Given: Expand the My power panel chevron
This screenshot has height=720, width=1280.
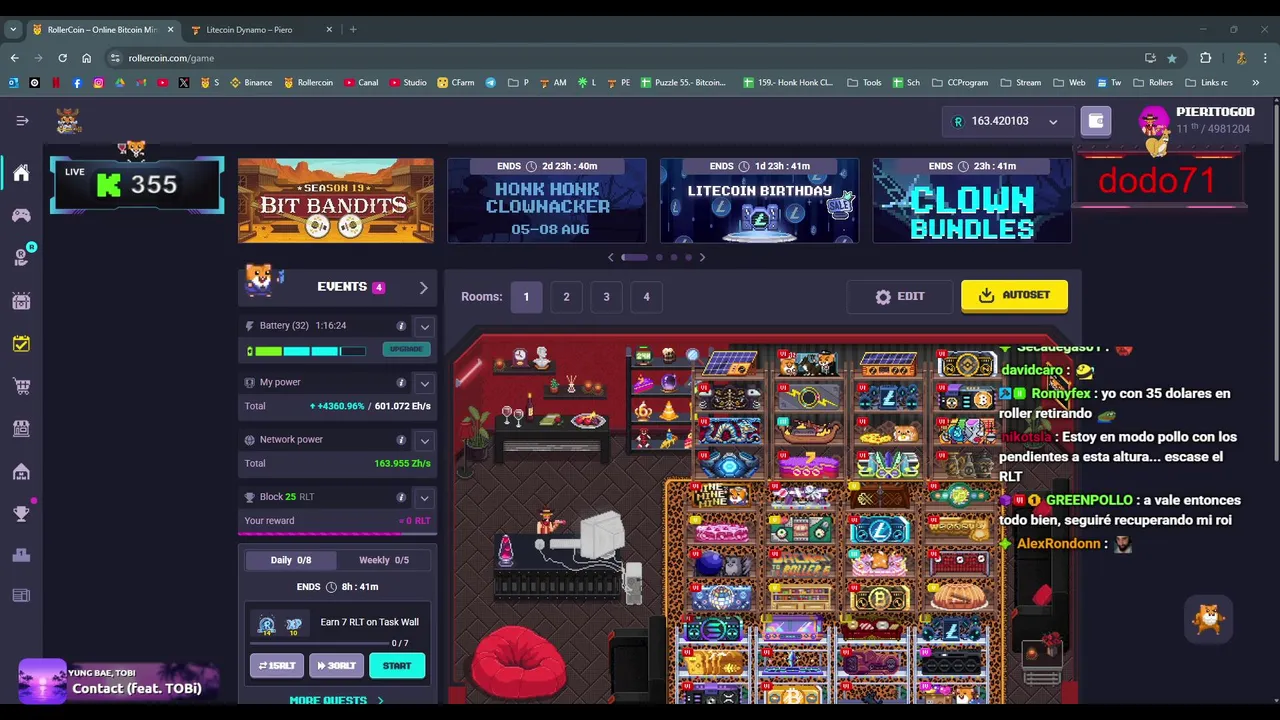Looking at the screenshot, I should 424,383.
